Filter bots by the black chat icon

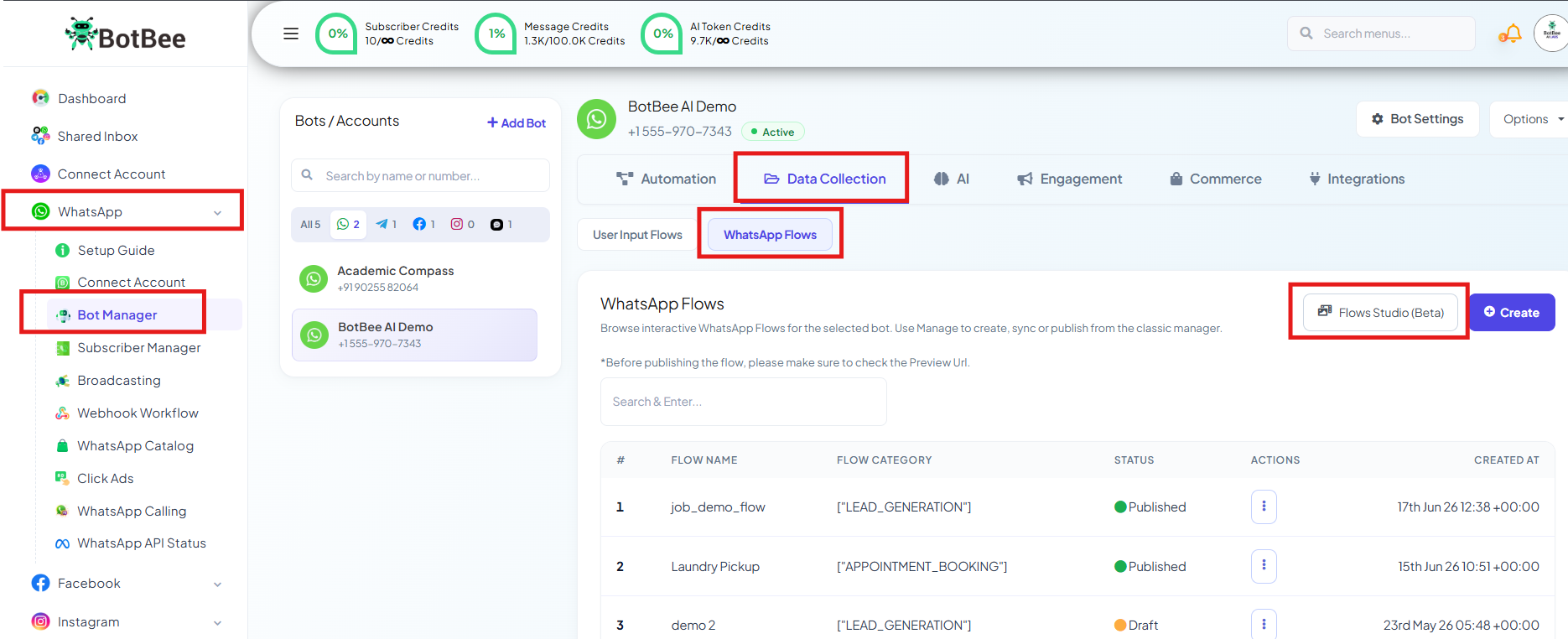(501, 225)
